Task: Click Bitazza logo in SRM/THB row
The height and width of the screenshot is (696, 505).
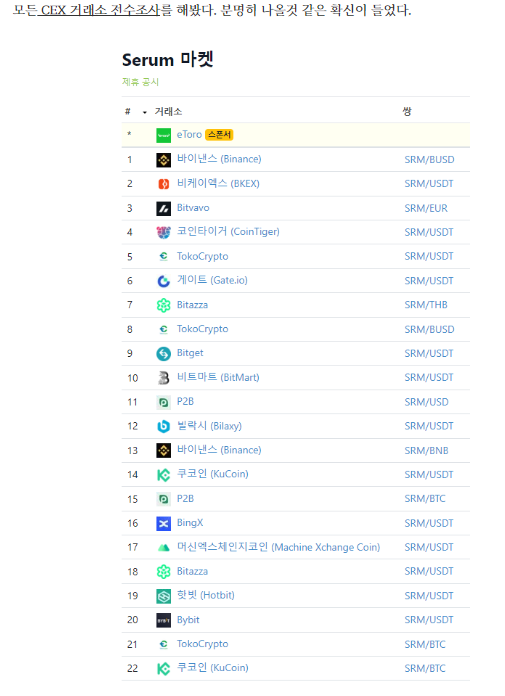Action: 163,305
